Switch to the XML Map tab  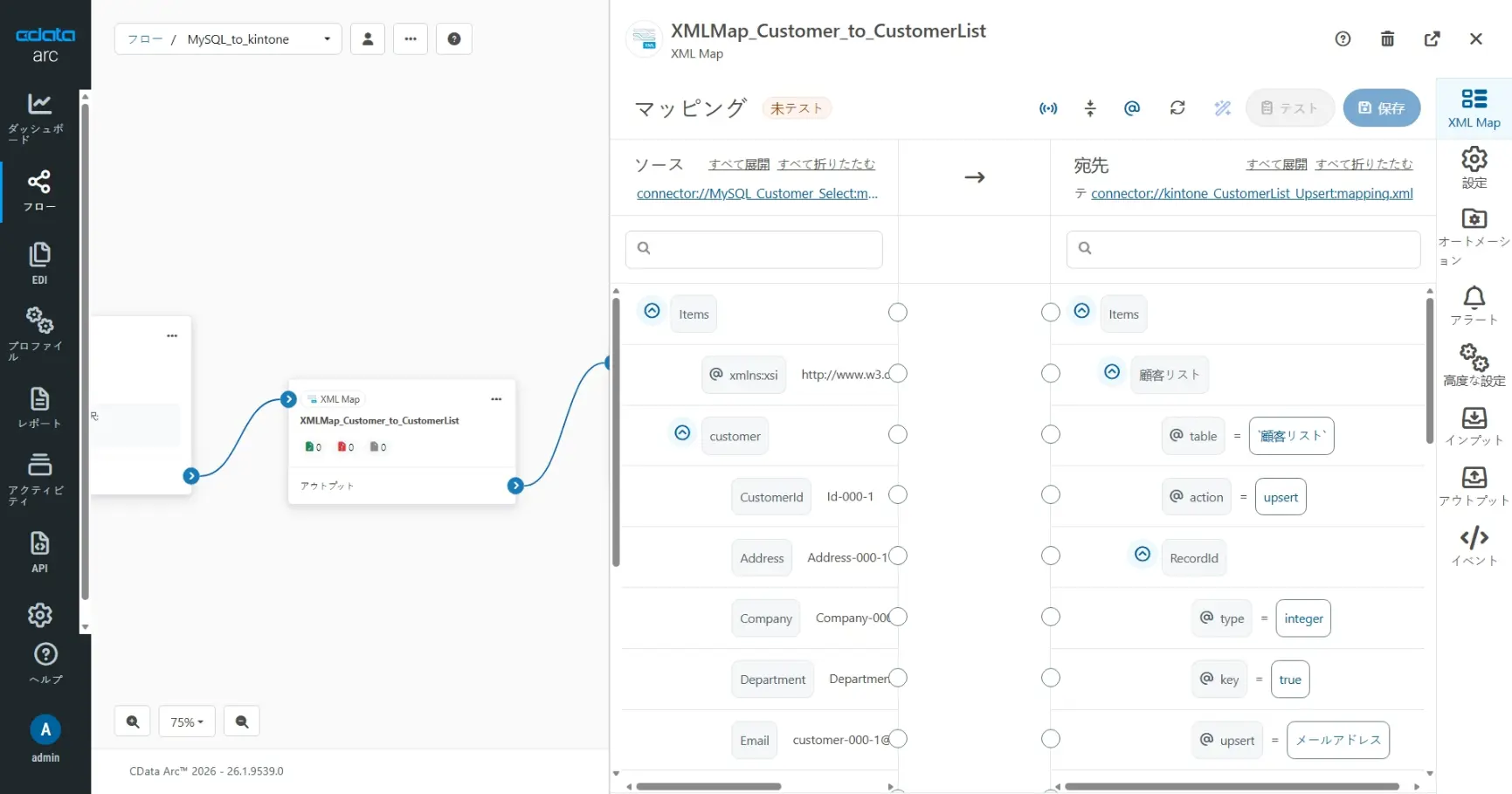pos(1474,108)
